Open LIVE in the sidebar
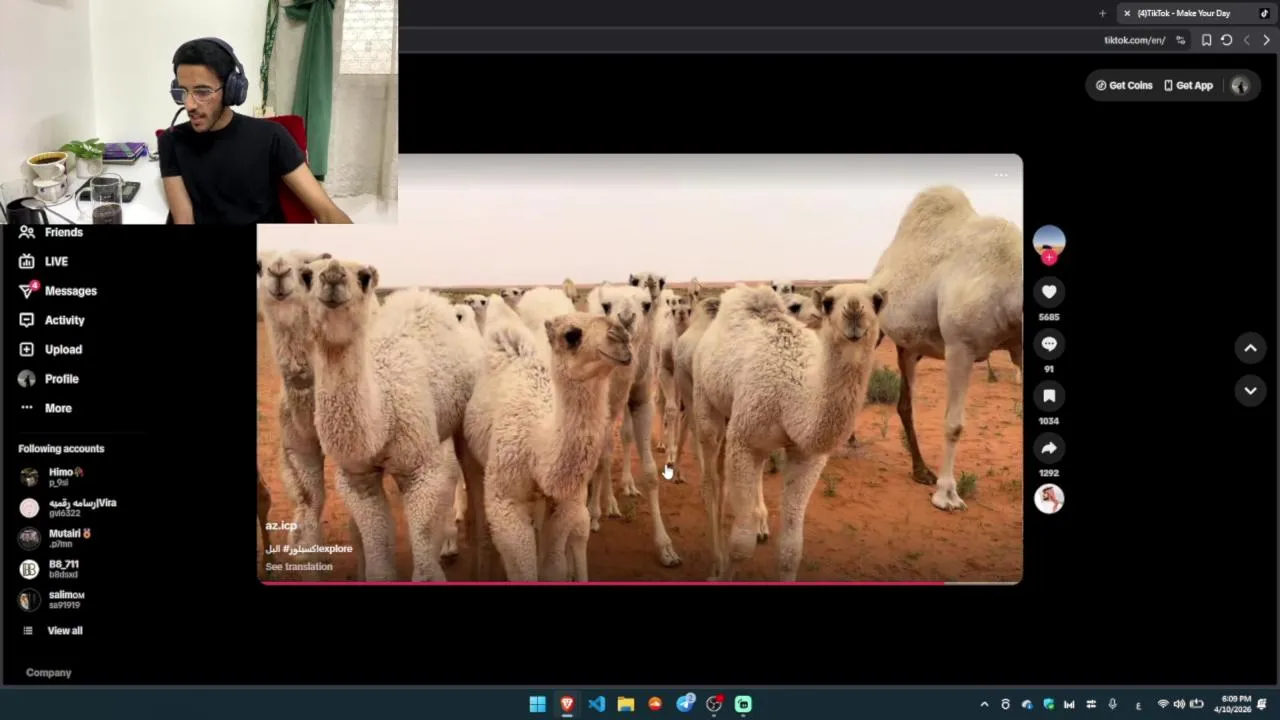1280x720 pixels. 44,261
